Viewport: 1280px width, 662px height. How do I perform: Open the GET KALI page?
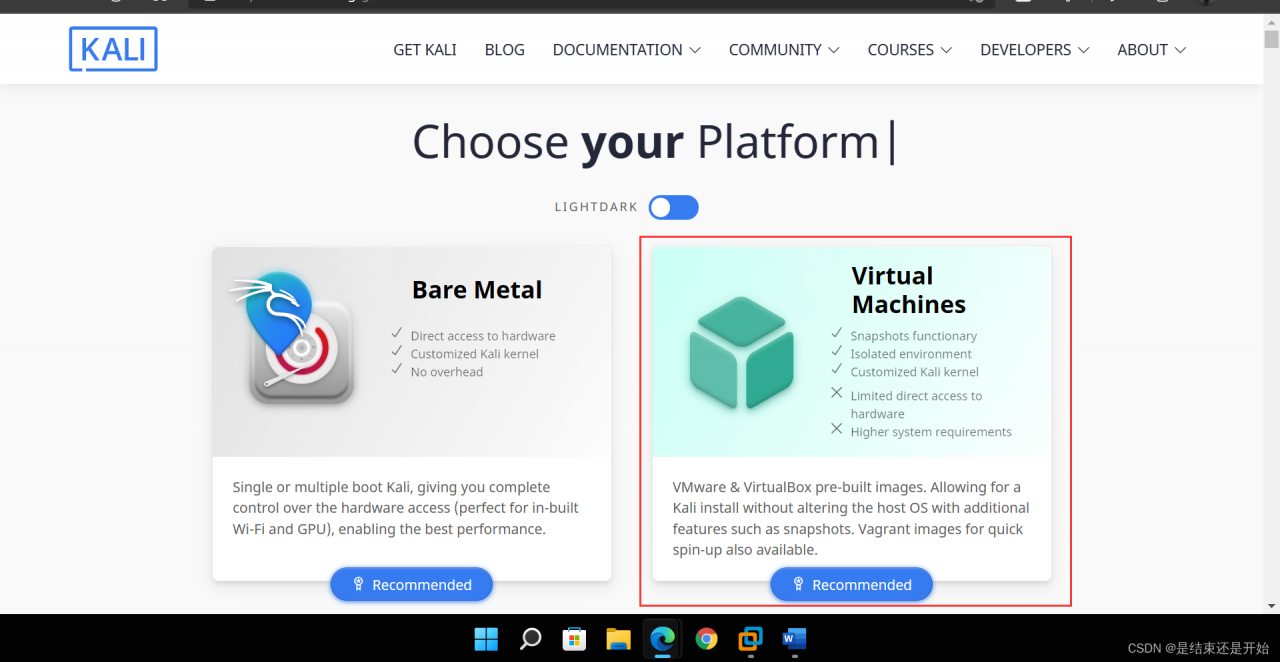click(x=425, y=50)
